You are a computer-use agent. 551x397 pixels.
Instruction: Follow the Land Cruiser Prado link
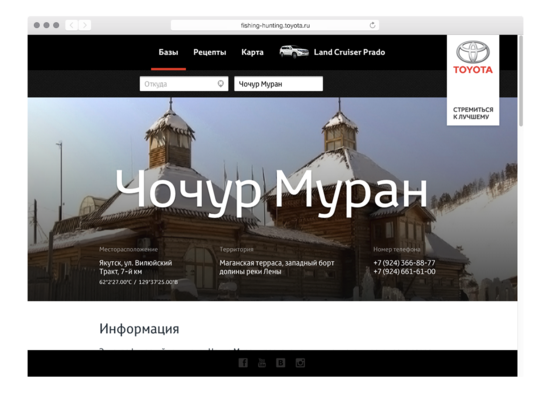tap(349, 52)
